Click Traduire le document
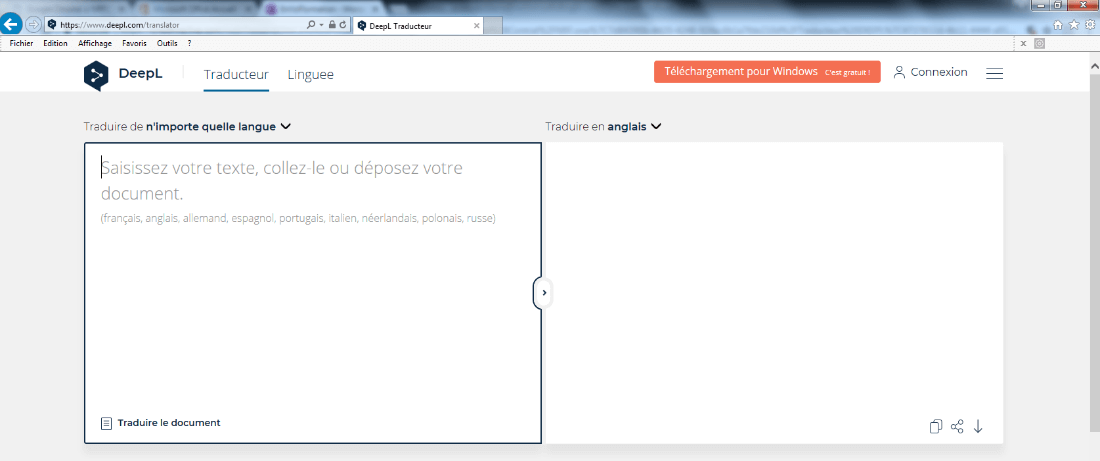The height and width of the screenshot is (461, 1100). [x=168, y=422]
